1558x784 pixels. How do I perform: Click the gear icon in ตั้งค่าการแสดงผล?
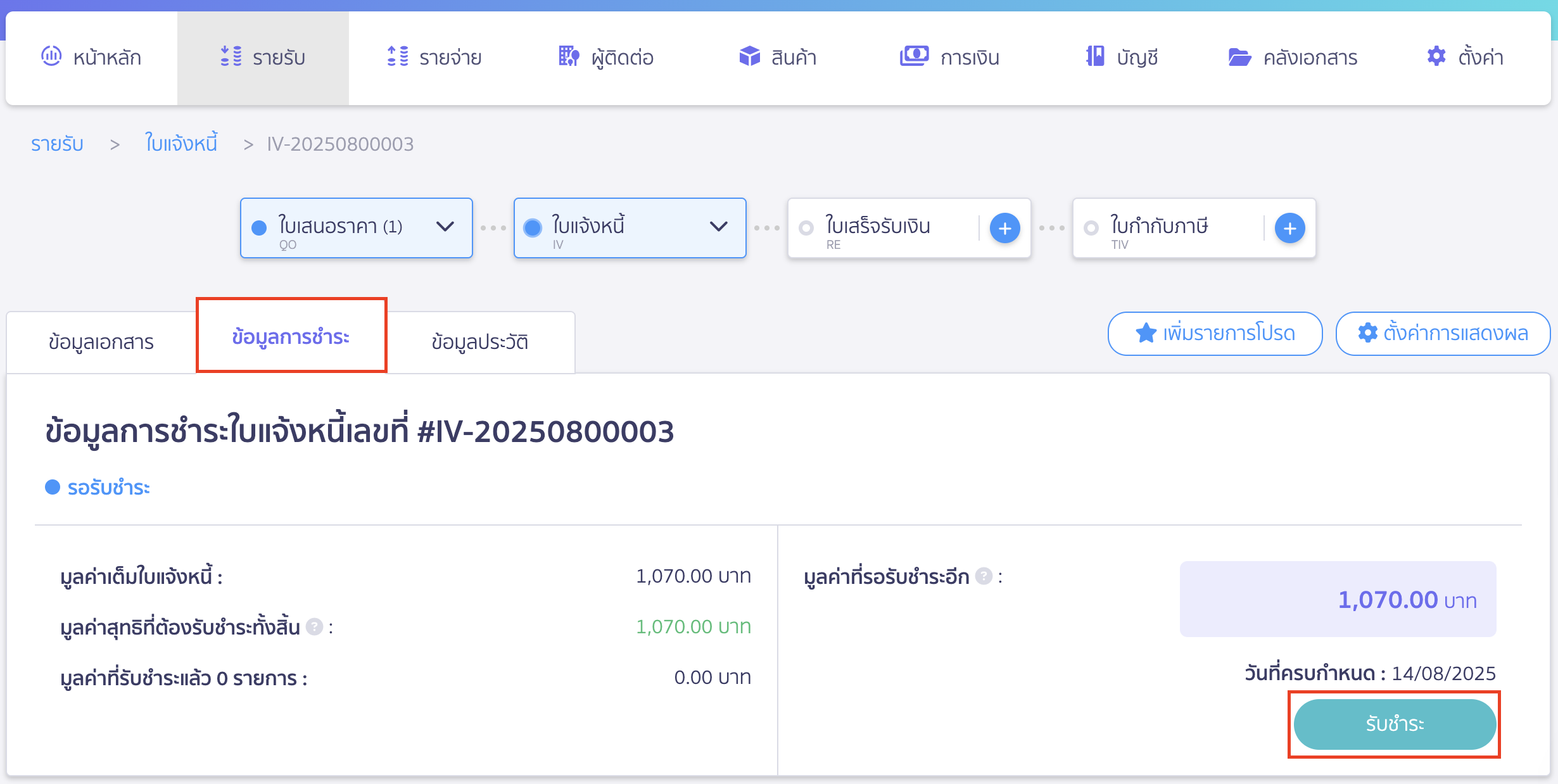1367,333
